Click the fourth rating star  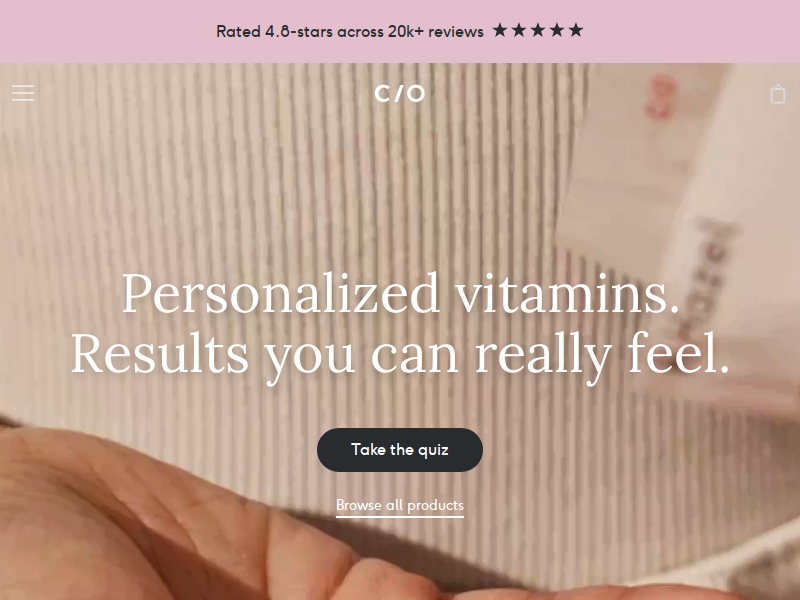coord(557,31)
